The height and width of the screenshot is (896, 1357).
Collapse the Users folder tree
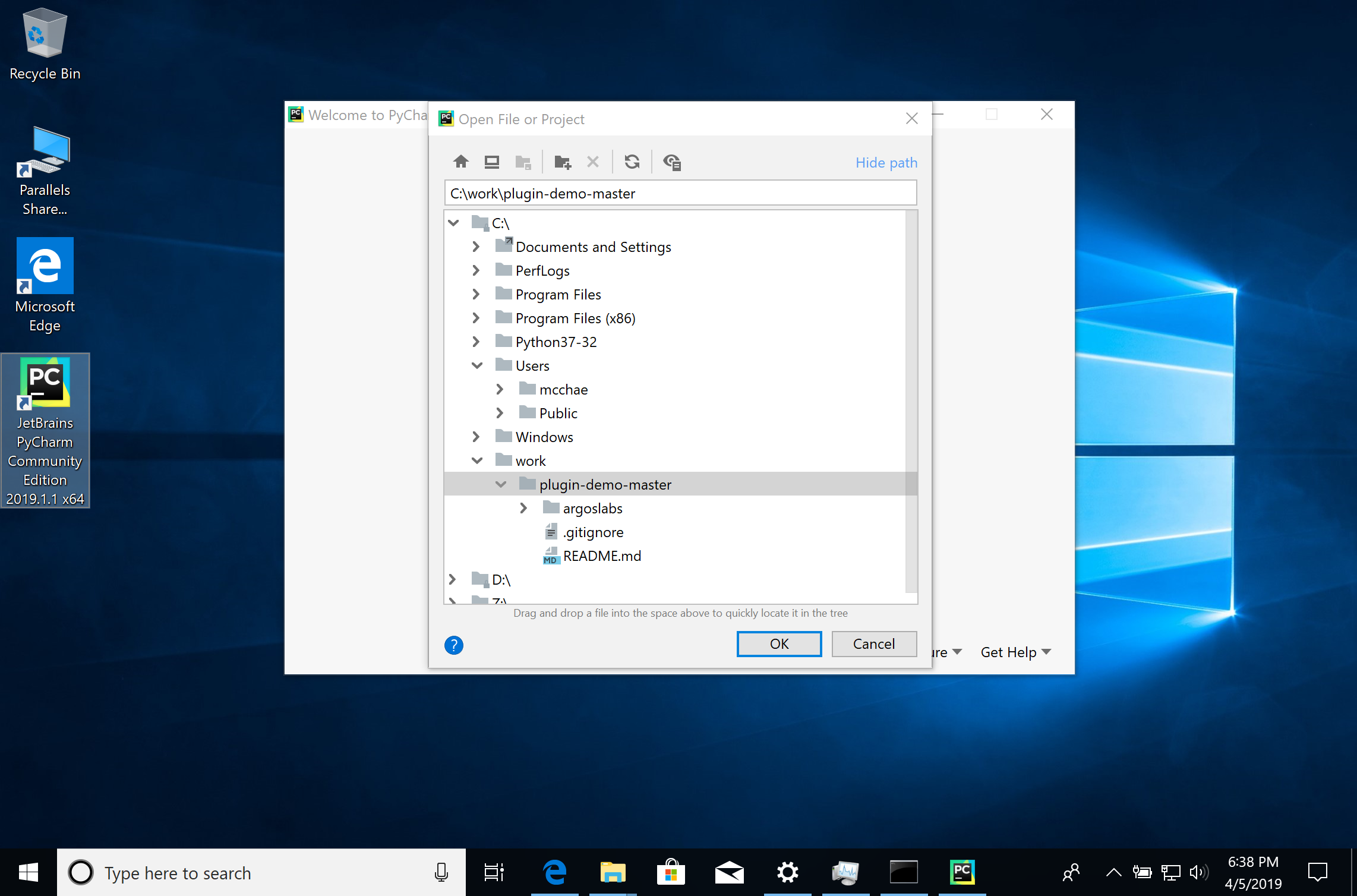pos(477,365)
